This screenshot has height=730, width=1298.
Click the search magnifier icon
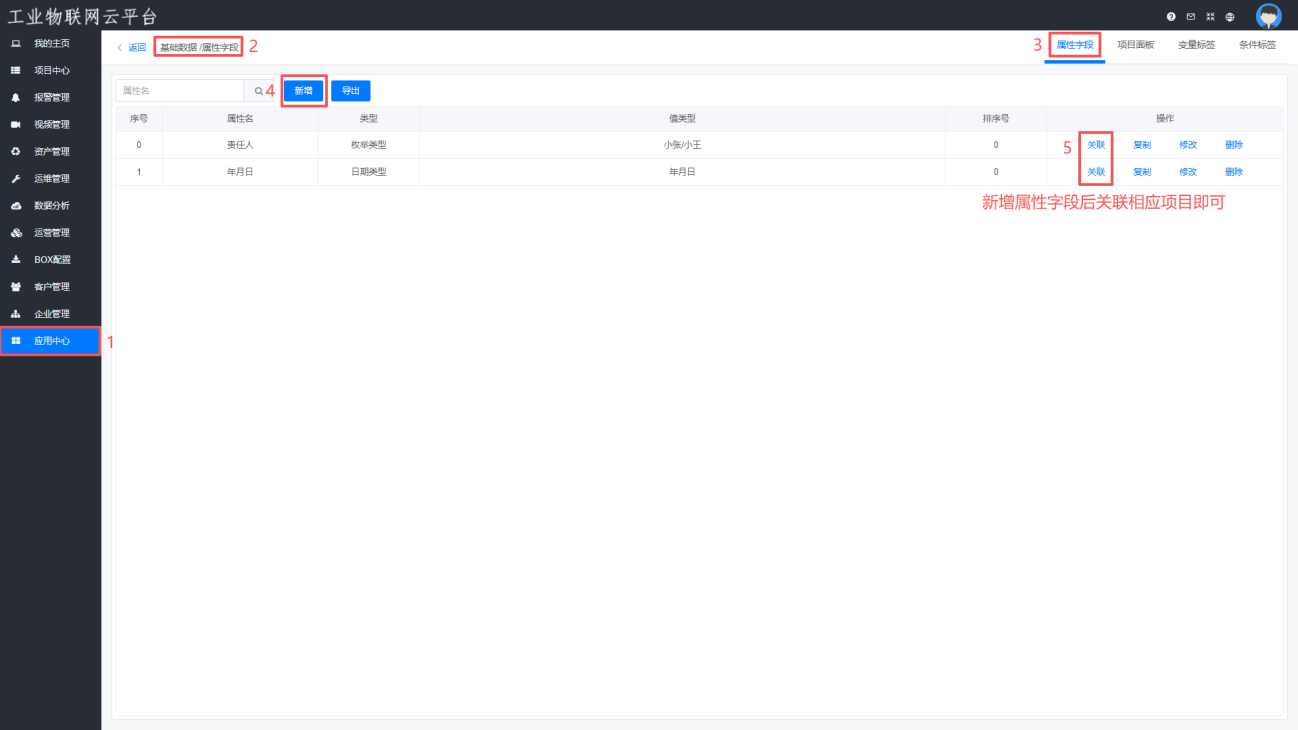[x=259, y=91]
